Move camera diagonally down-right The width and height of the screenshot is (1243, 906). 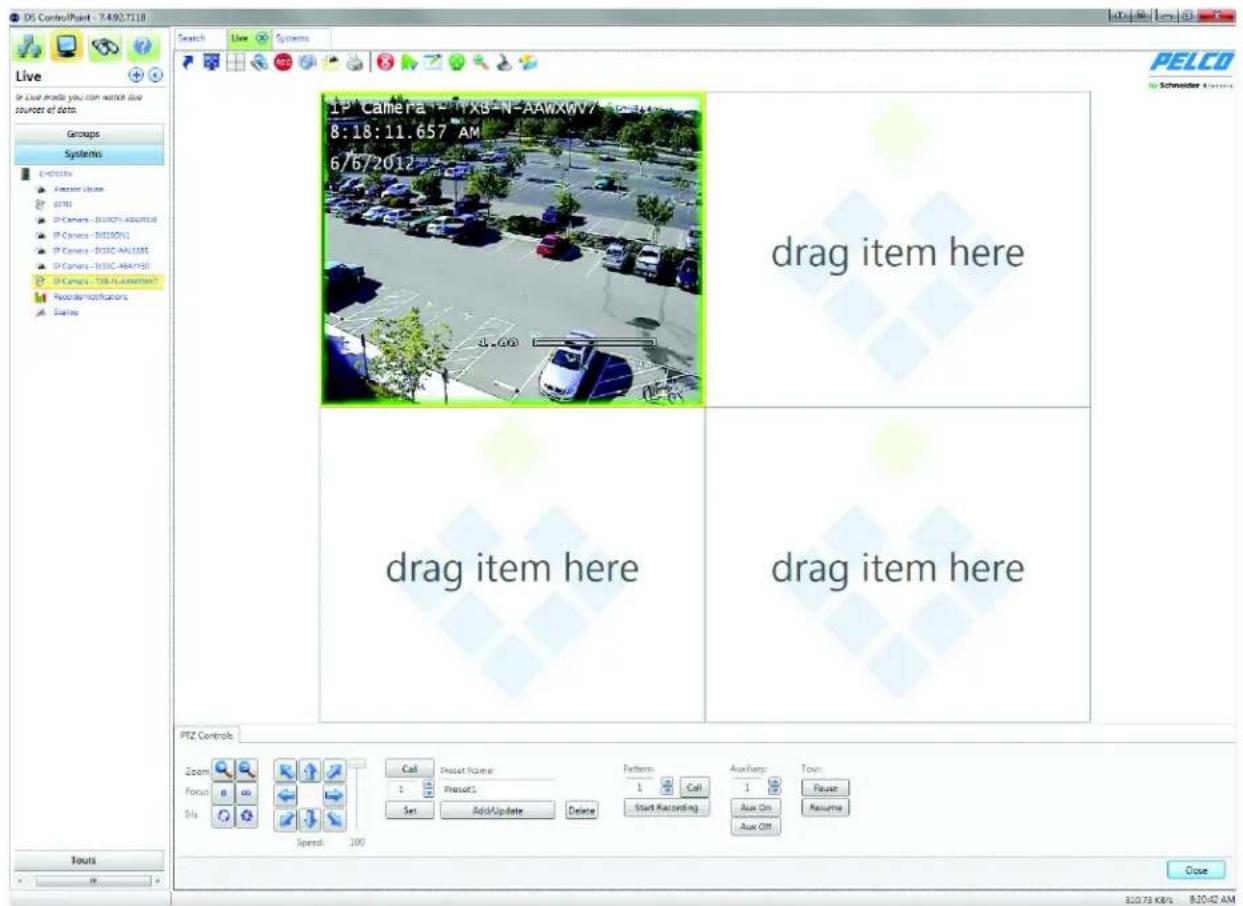pos(333,819)
